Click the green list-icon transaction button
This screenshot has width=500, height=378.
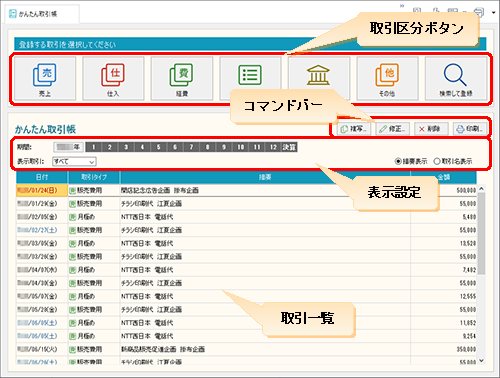250,75
